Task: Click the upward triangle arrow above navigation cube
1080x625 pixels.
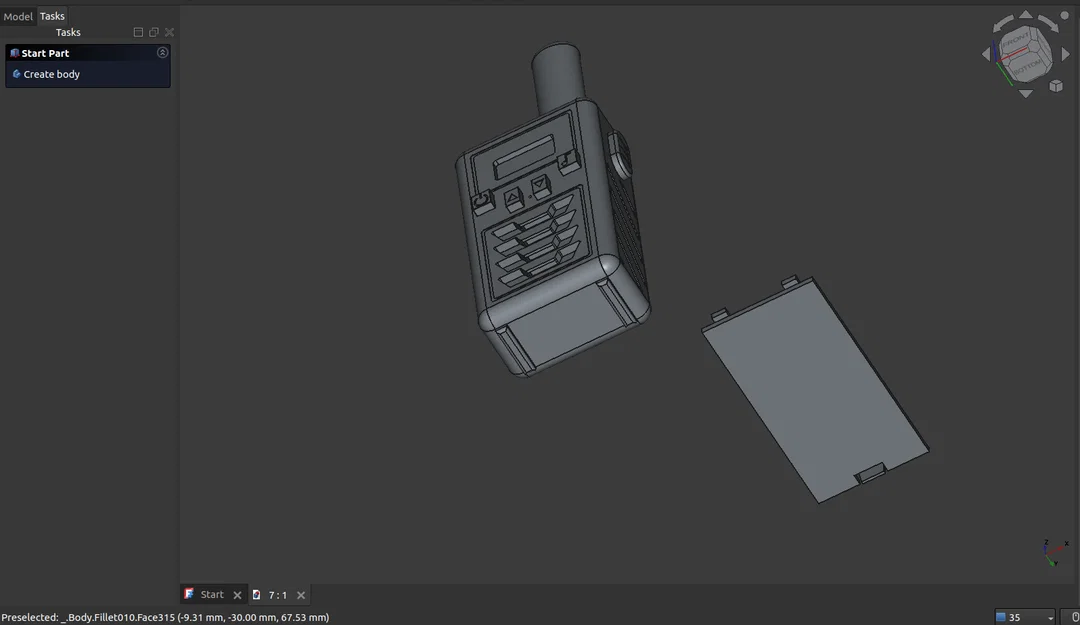Action: tap(1025, 15)
